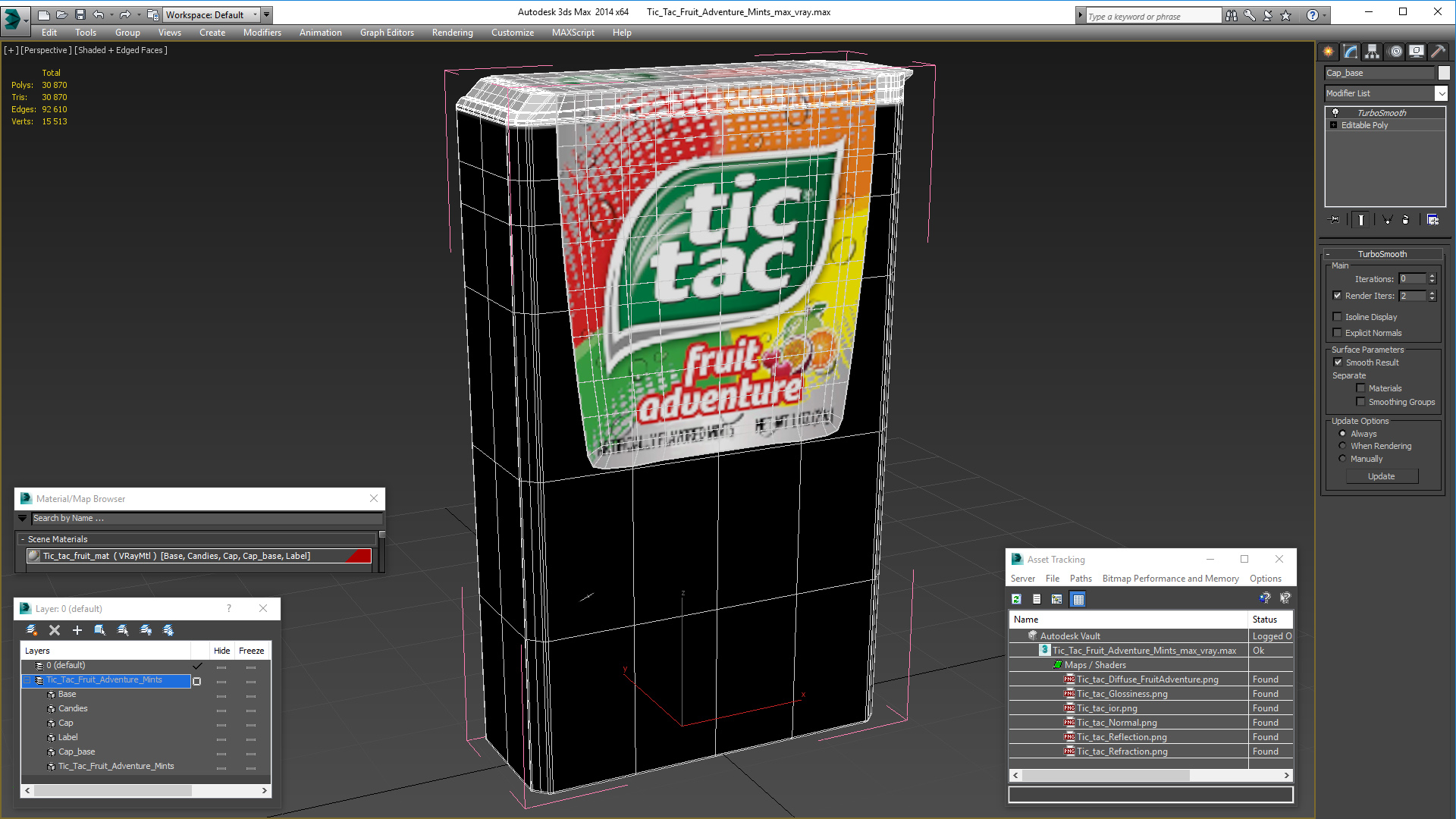This screenshot has width=1456, height=819.
Task: Delete layer X icon in Layer dialog
Action: coord(55,630)
